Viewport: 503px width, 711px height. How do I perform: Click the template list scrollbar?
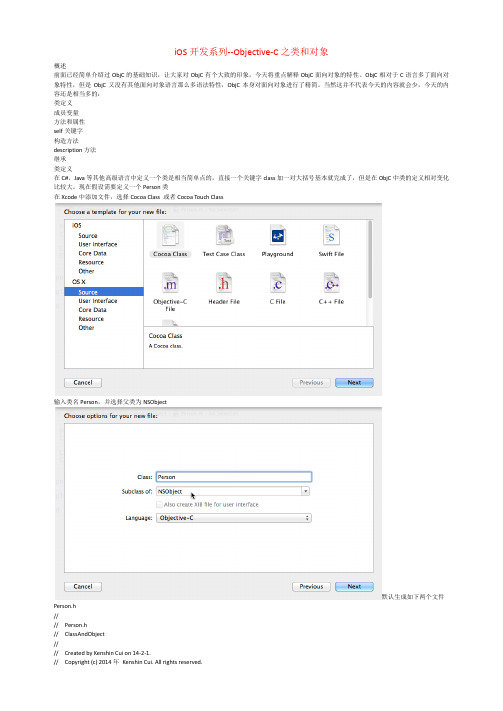(x=370, y=259)
